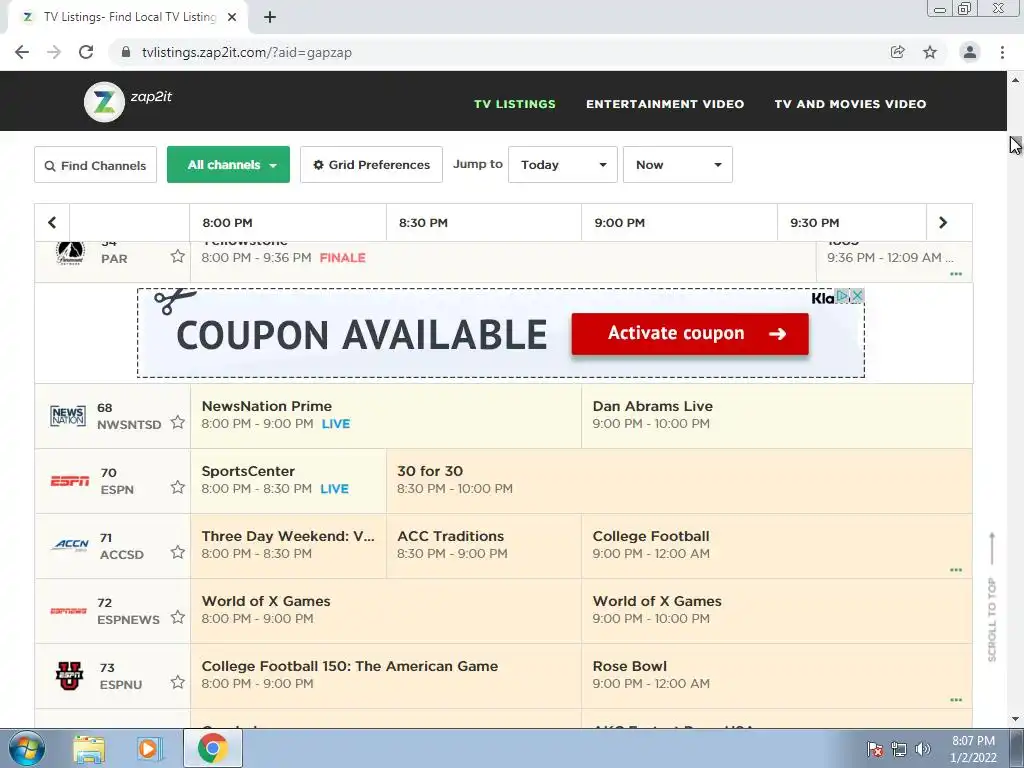Open SportsCenter listing

point(289,480)
